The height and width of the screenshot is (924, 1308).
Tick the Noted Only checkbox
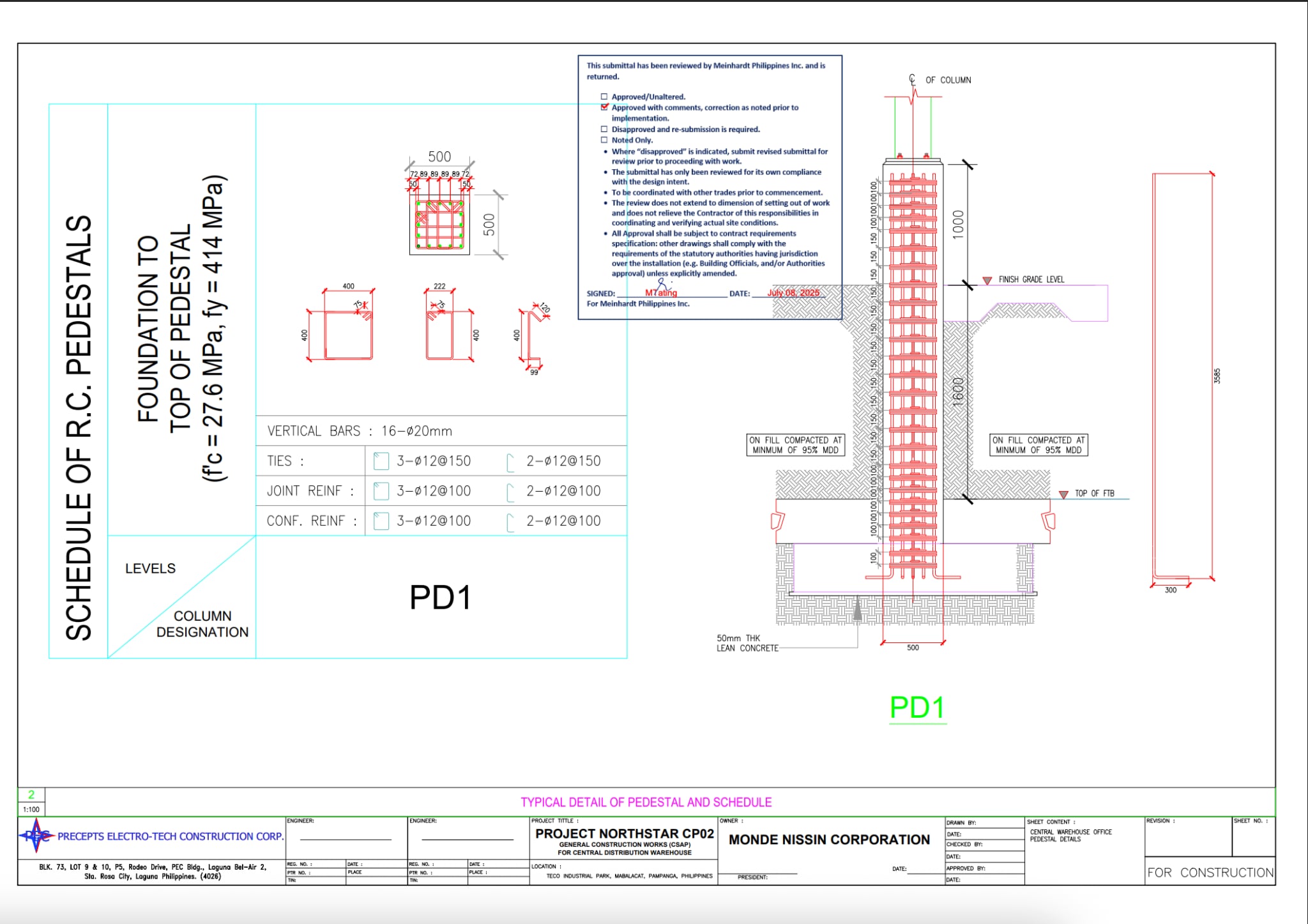604,140
